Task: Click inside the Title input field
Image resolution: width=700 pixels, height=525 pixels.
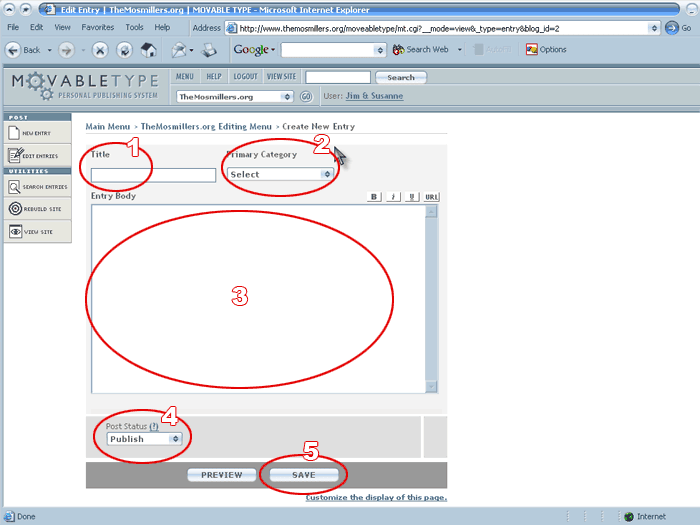Action: [x=153, y=175]
